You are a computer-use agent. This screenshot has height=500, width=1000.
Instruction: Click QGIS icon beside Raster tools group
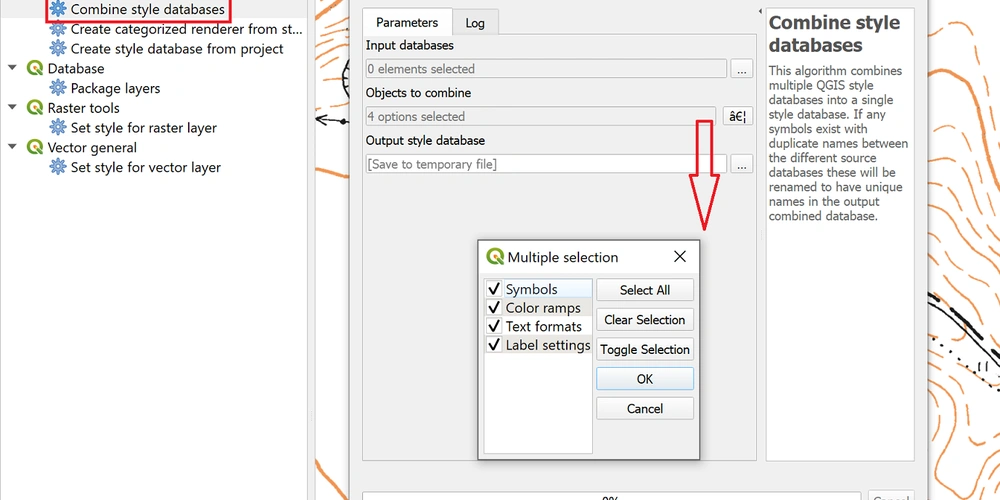click(34, 108)
